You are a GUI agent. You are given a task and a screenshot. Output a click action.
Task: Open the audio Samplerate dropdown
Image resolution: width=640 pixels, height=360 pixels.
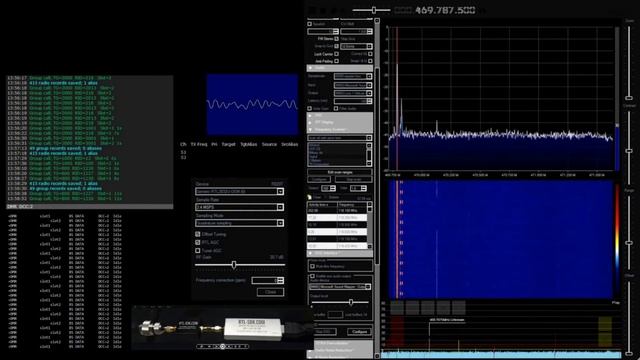tap(353, 76)
